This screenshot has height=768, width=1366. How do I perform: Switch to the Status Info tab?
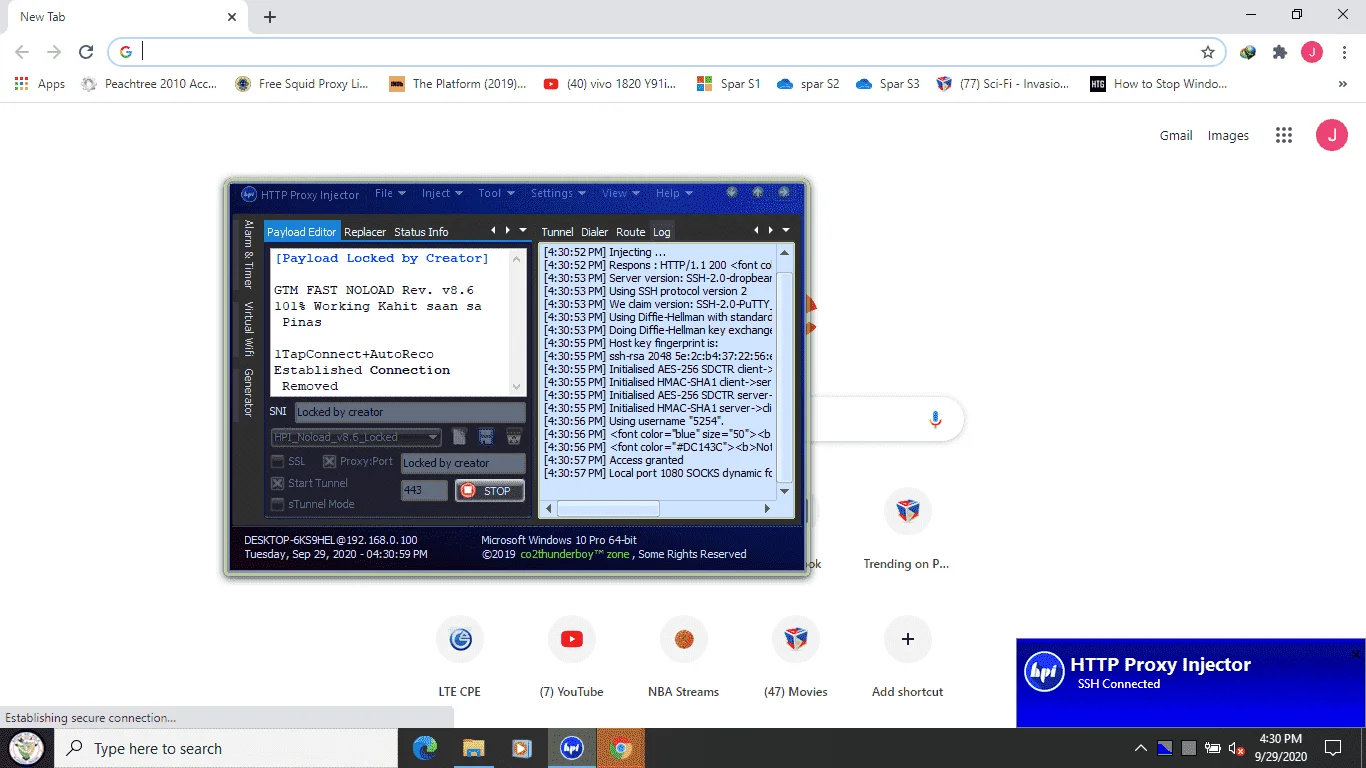[x=421, y=232]
